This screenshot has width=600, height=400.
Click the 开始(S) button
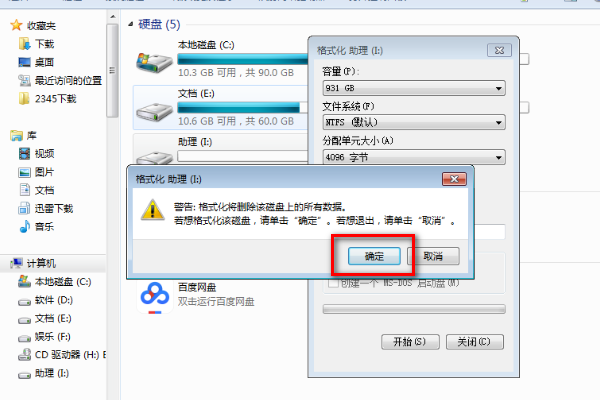coord(410,341)
